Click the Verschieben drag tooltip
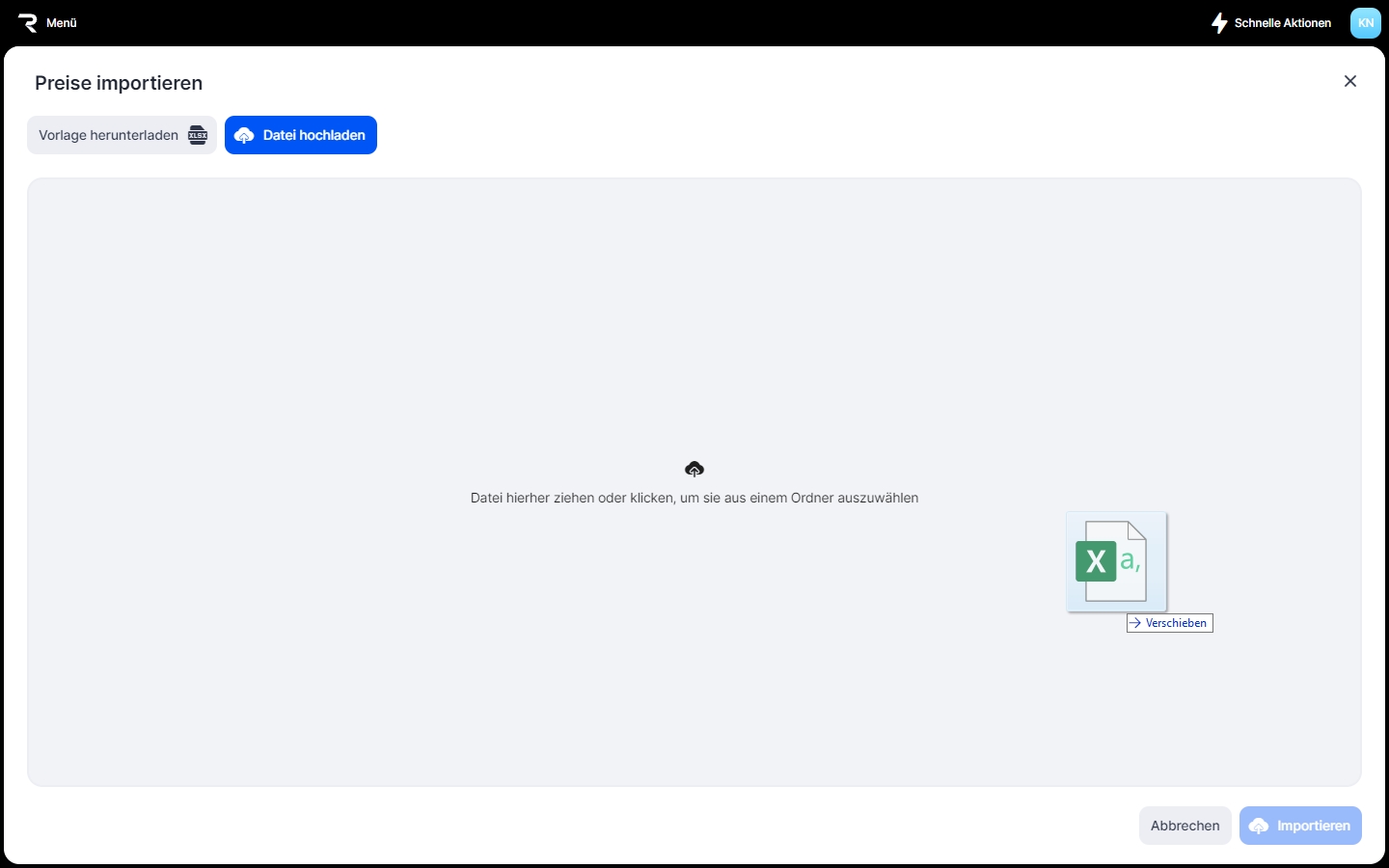 [x=1176, y=623]
